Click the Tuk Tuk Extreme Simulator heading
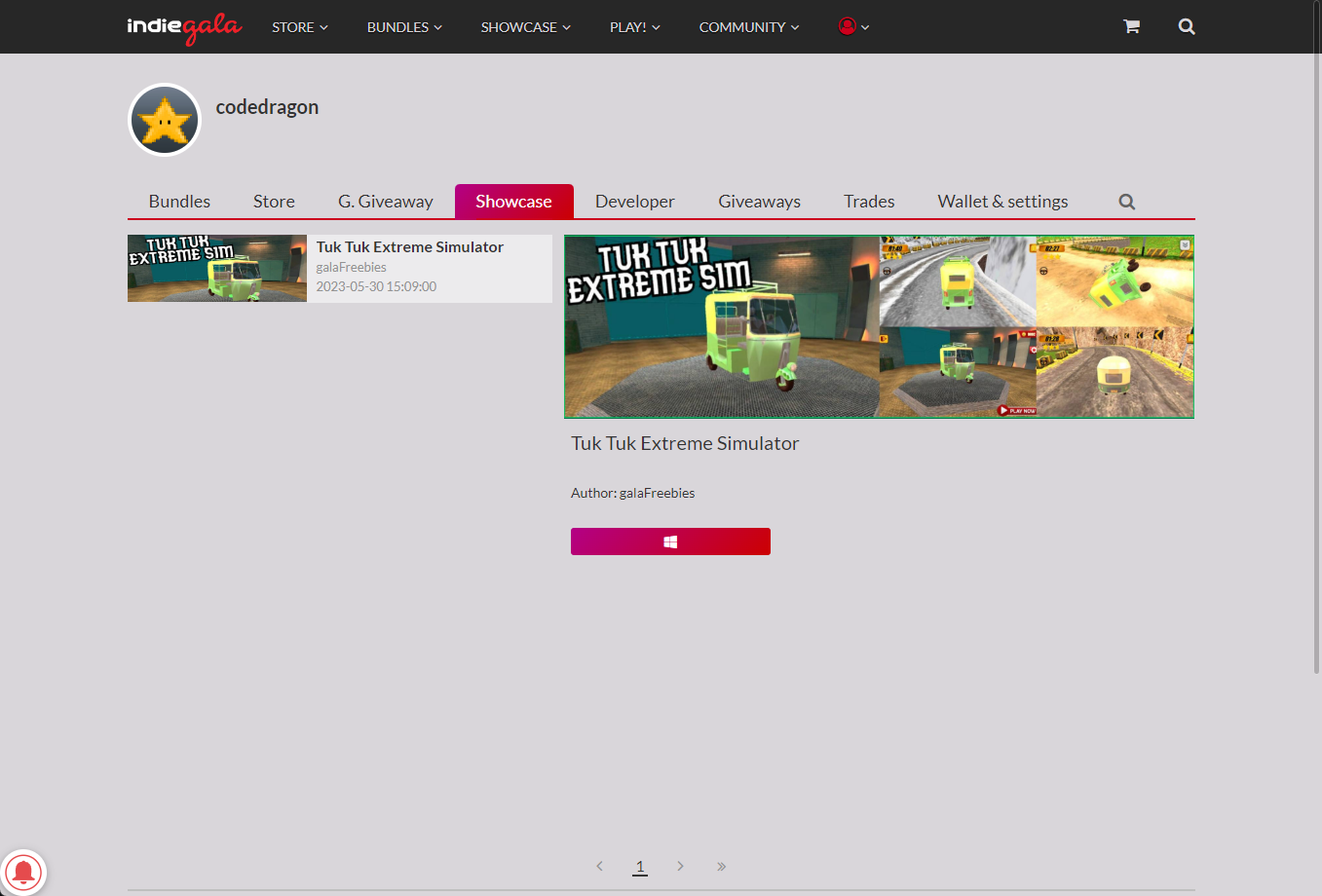Viewport: 1322px width, 896px height. click(x=685, y=443)
